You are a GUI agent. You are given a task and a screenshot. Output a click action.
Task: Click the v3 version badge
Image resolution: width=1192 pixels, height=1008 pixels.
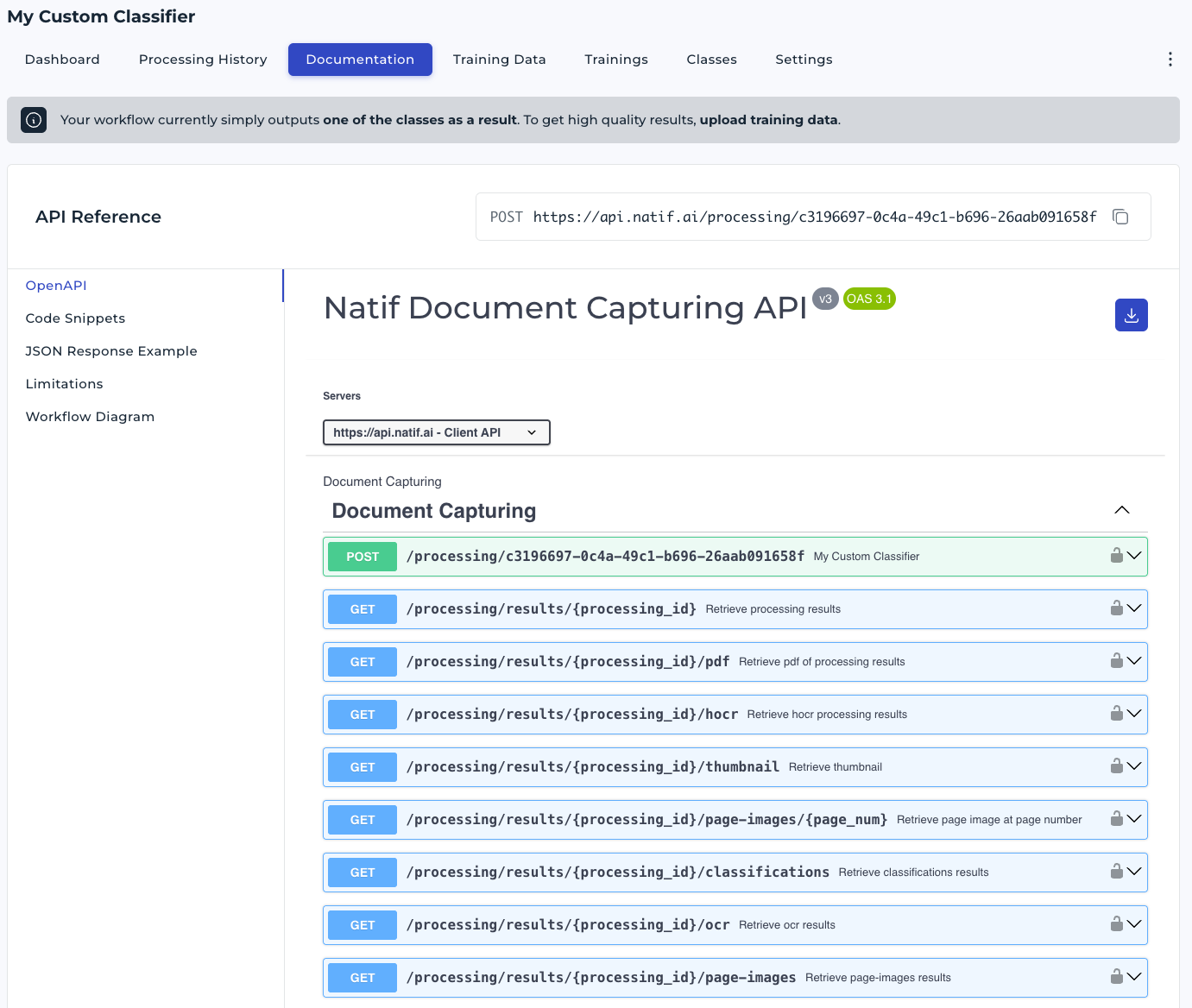click(x=825, y=299)
